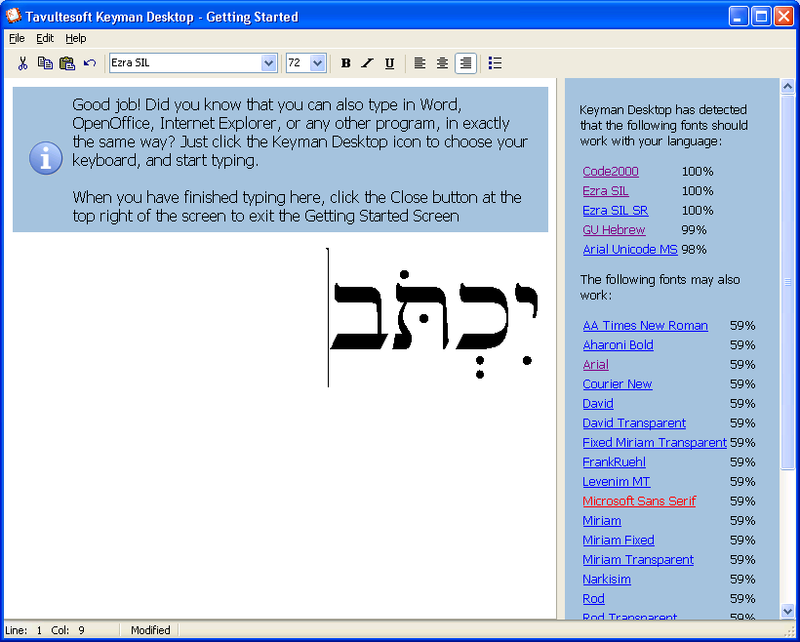
Task: Pick the Fixed Miriam Transparent font link
Action: tap(655, 442)
